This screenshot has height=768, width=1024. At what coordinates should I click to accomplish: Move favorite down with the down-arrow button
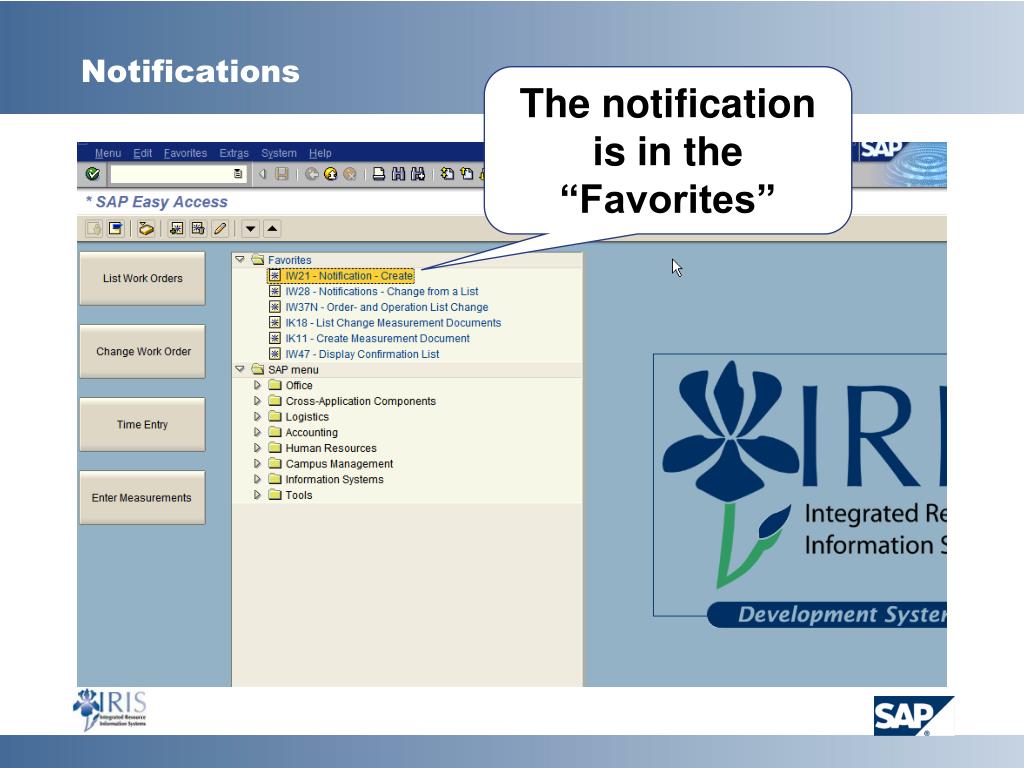click(x=250, y=229)
